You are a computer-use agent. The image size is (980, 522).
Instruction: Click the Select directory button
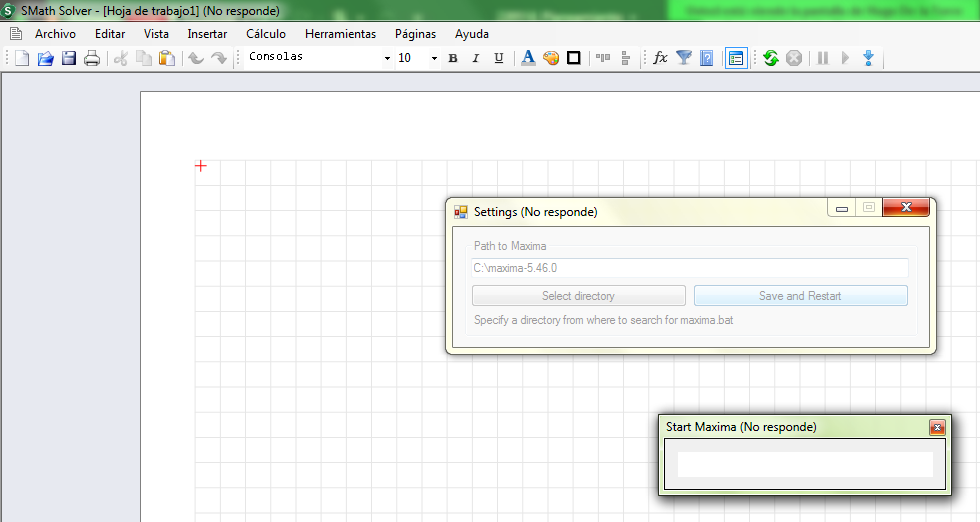pyautogui.click(x=578, y=296)
